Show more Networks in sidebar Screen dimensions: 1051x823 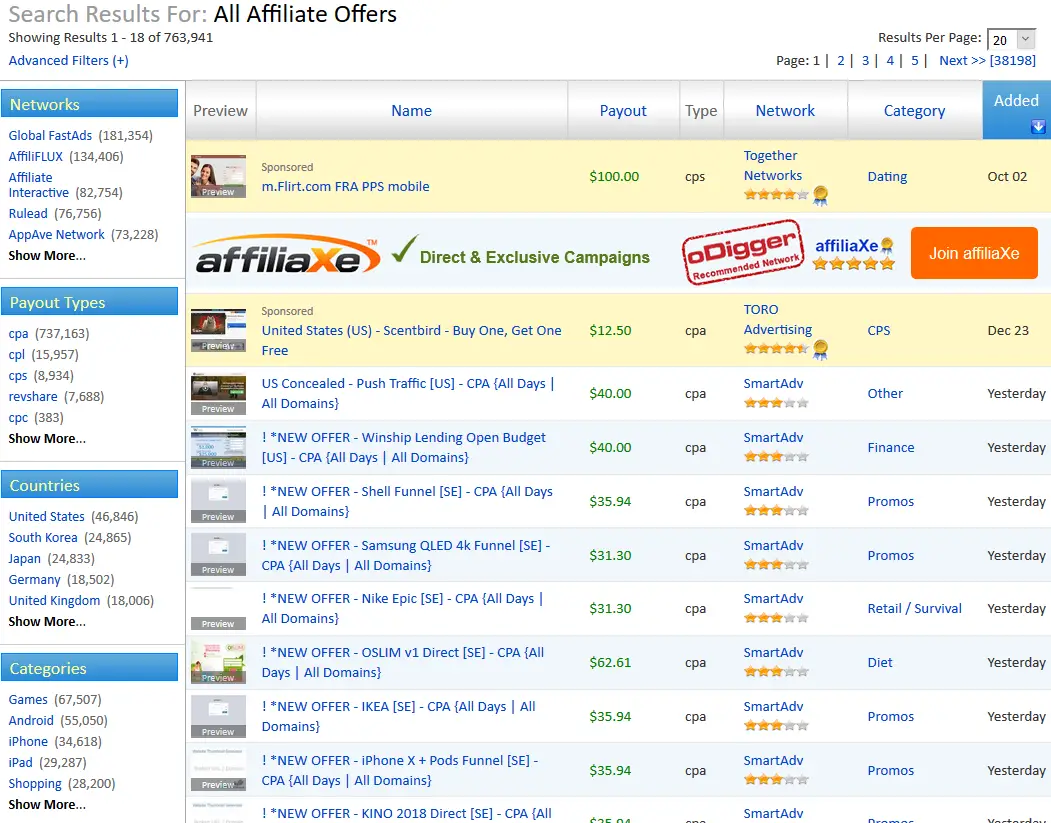pyautogui.click(x=47, y=255)
